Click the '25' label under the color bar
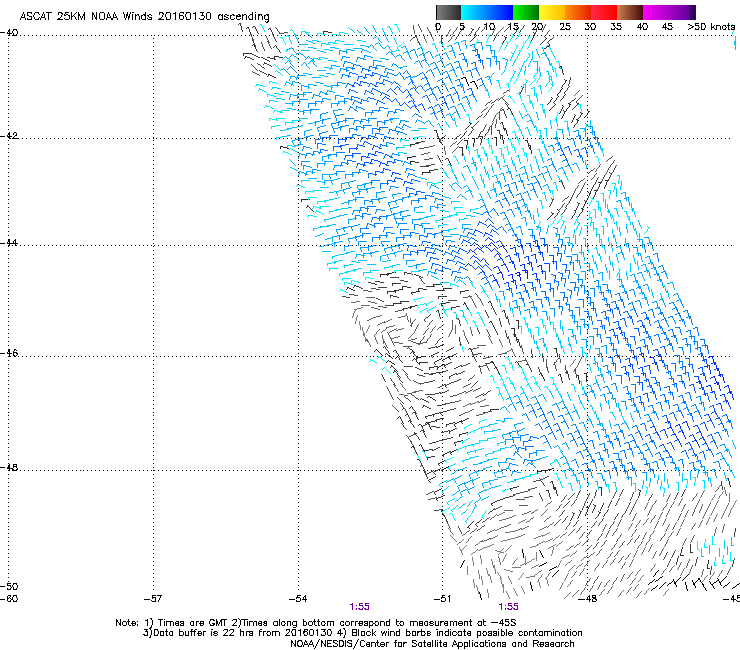 pyautogui.click(x=565, y=27)
